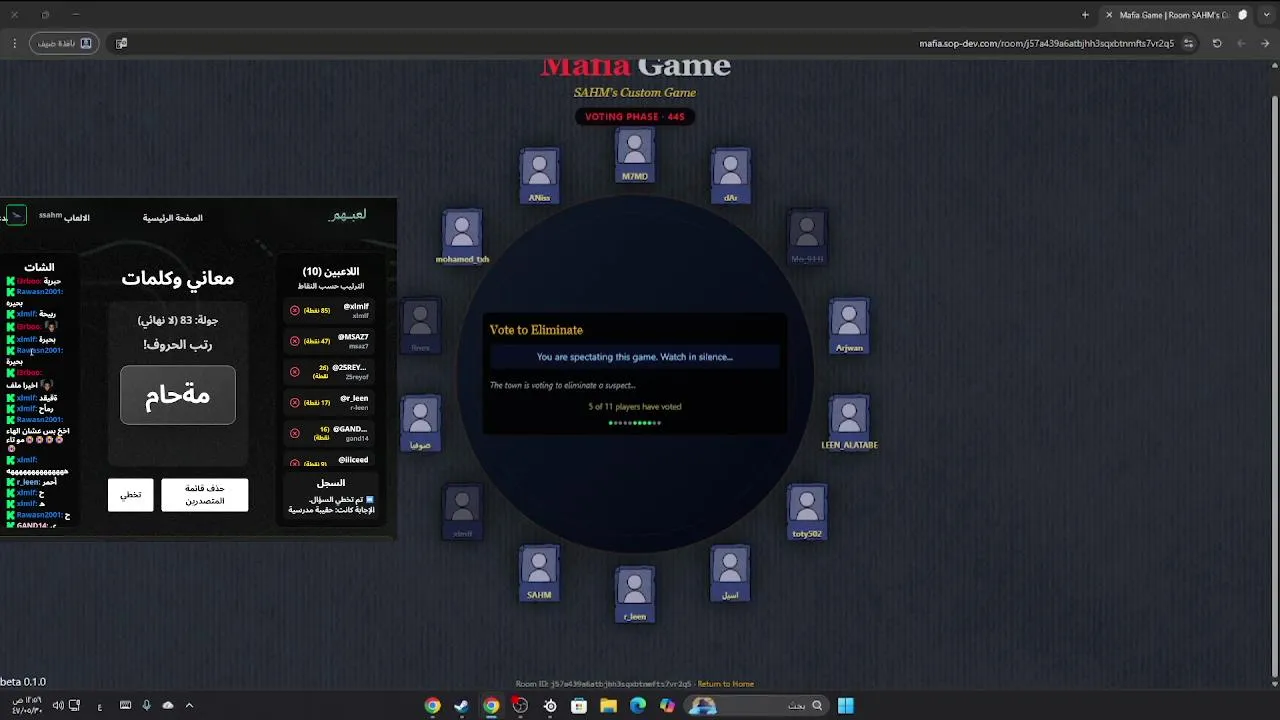Click the browser address bar URL

(x=1047, y=43)
